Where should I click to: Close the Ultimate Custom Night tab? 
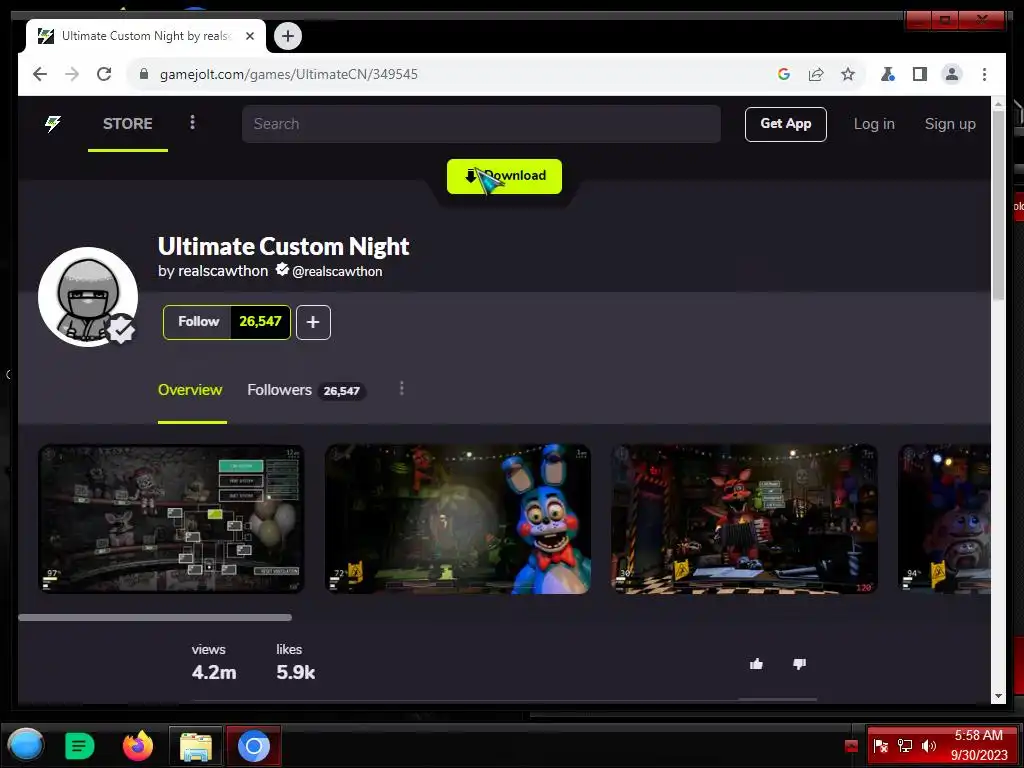click(249, 36)
